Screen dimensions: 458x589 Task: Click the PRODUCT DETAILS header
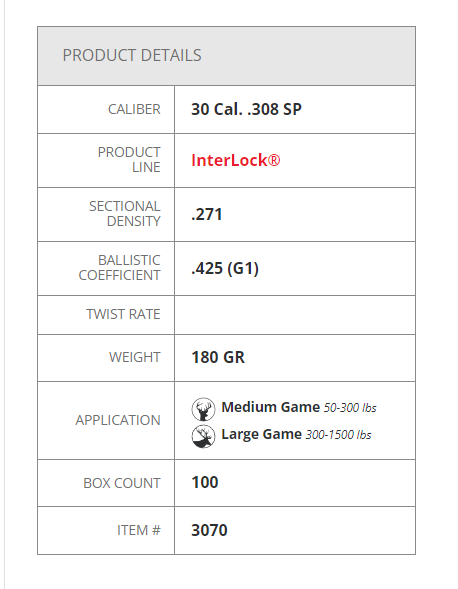[x=132, y=55]
